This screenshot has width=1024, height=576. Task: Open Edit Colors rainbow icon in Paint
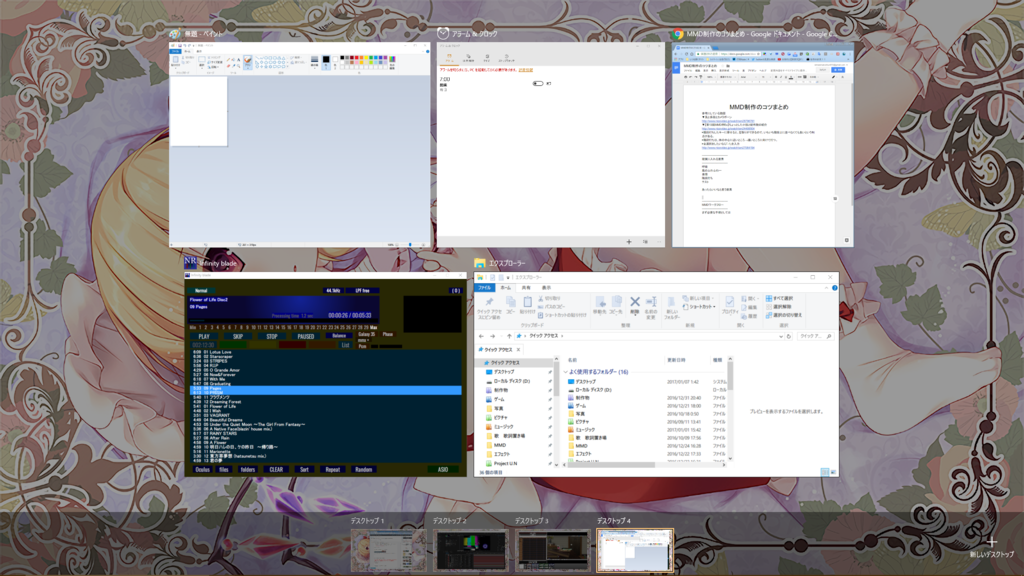pos(392,60)
